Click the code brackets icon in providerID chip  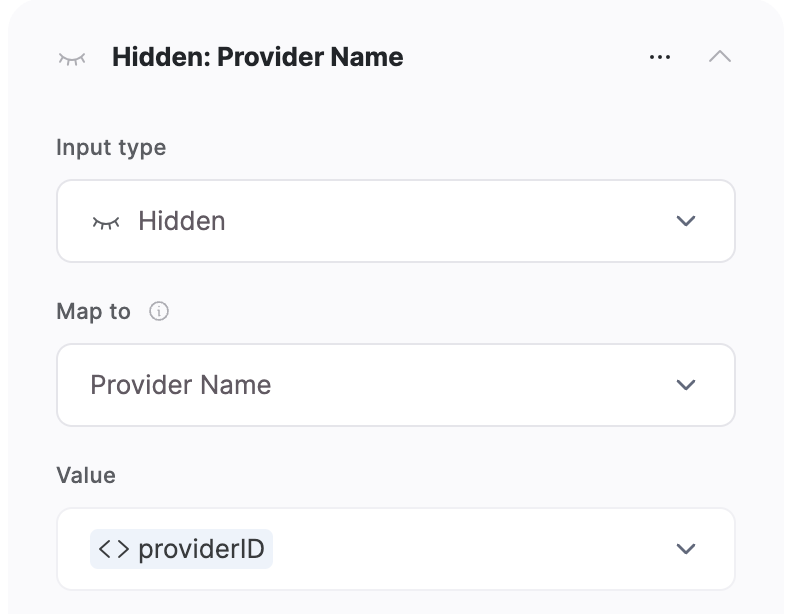tap(114, 549)
